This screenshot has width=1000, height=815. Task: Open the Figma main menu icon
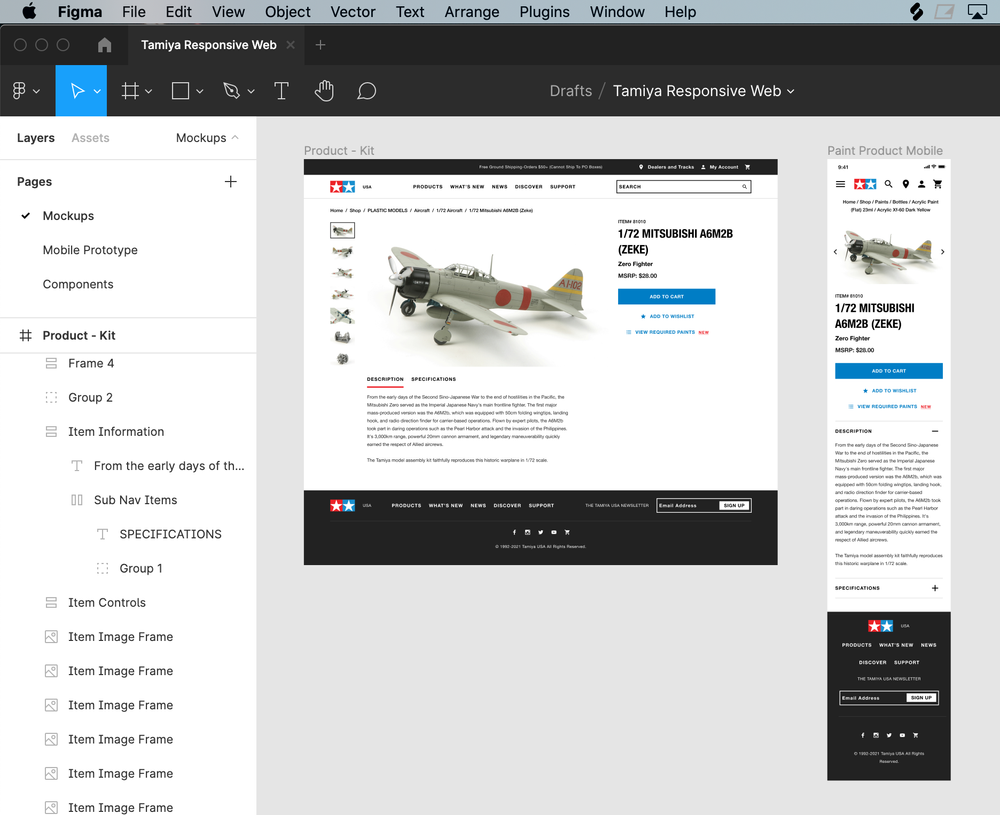tap(19, 91)
